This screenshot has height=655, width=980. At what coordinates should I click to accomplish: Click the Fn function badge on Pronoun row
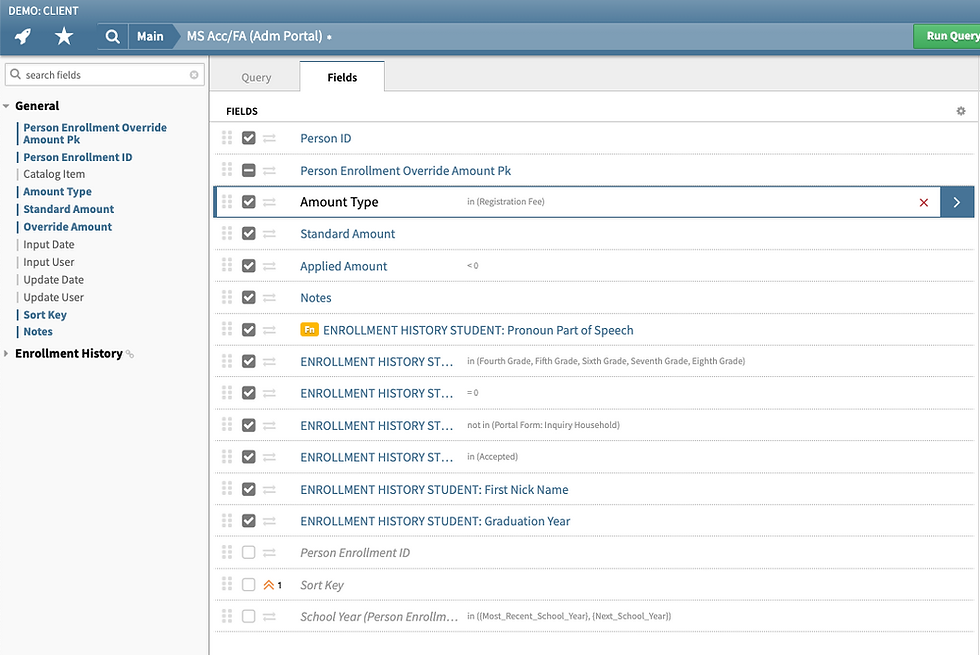pyautogui.click(x=309, y=329)
